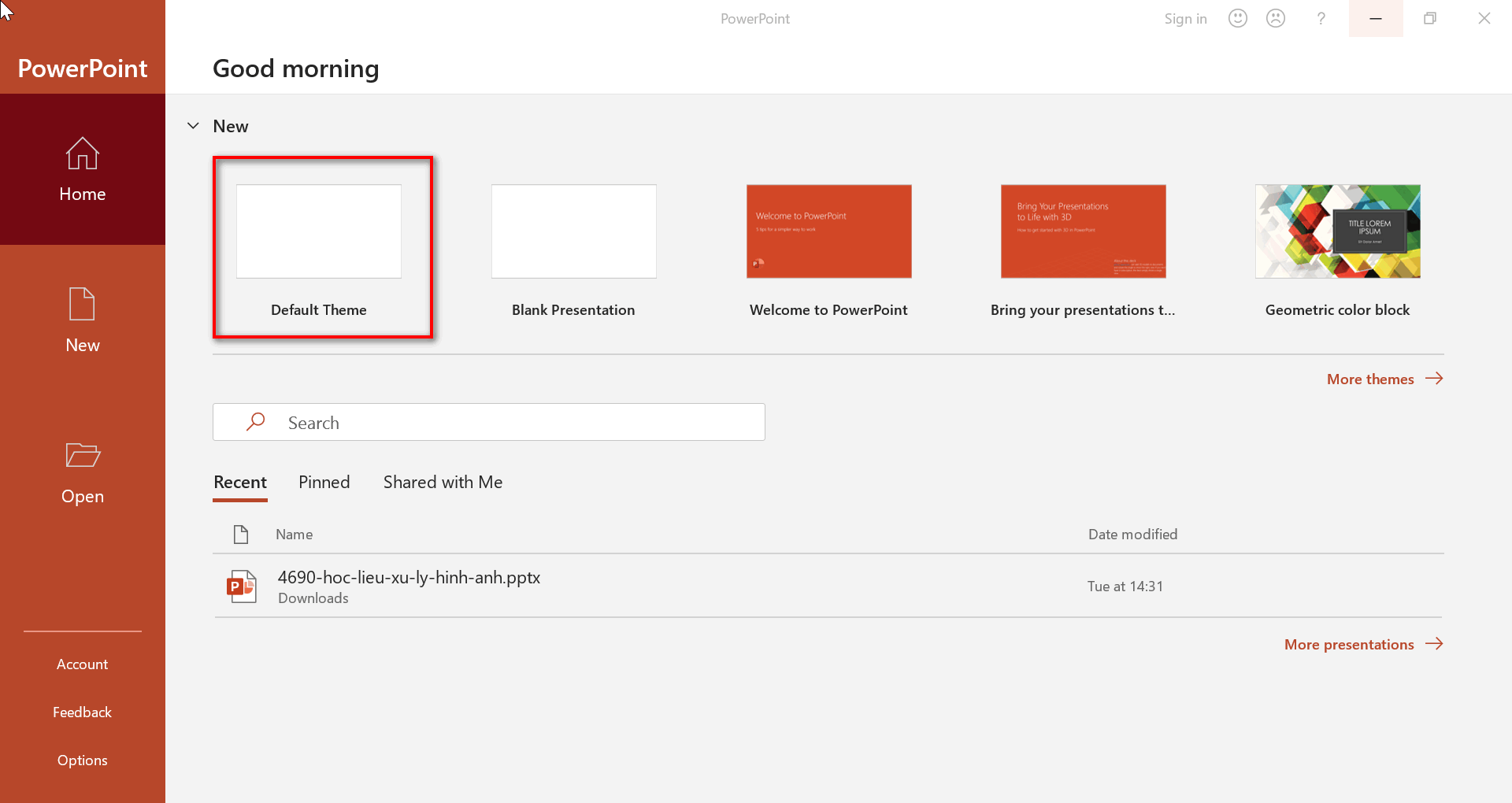Open the Home section in sidebar
The image size is (1512, 803).
[x=83, y=169]
